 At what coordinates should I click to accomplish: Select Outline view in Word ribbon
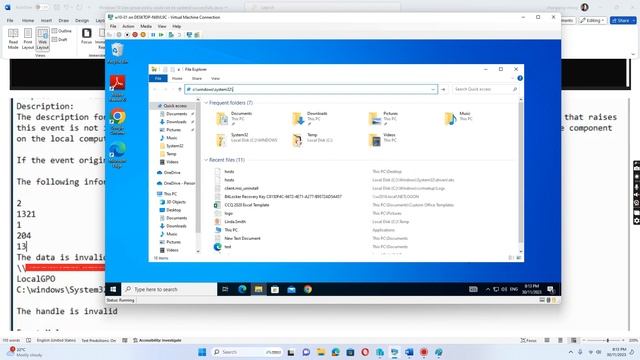62,31
